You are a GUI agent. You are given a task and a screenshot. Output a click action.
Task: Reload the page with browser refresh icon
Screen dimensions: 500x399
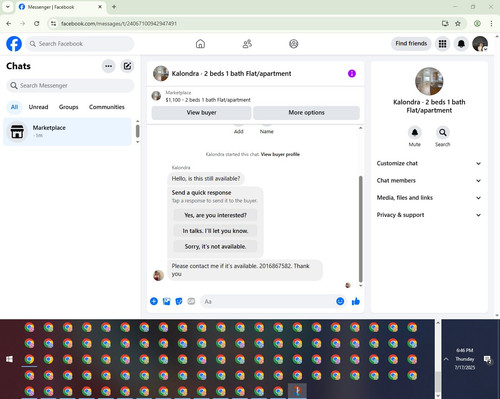pyautogui.click(x=37, y=24)
